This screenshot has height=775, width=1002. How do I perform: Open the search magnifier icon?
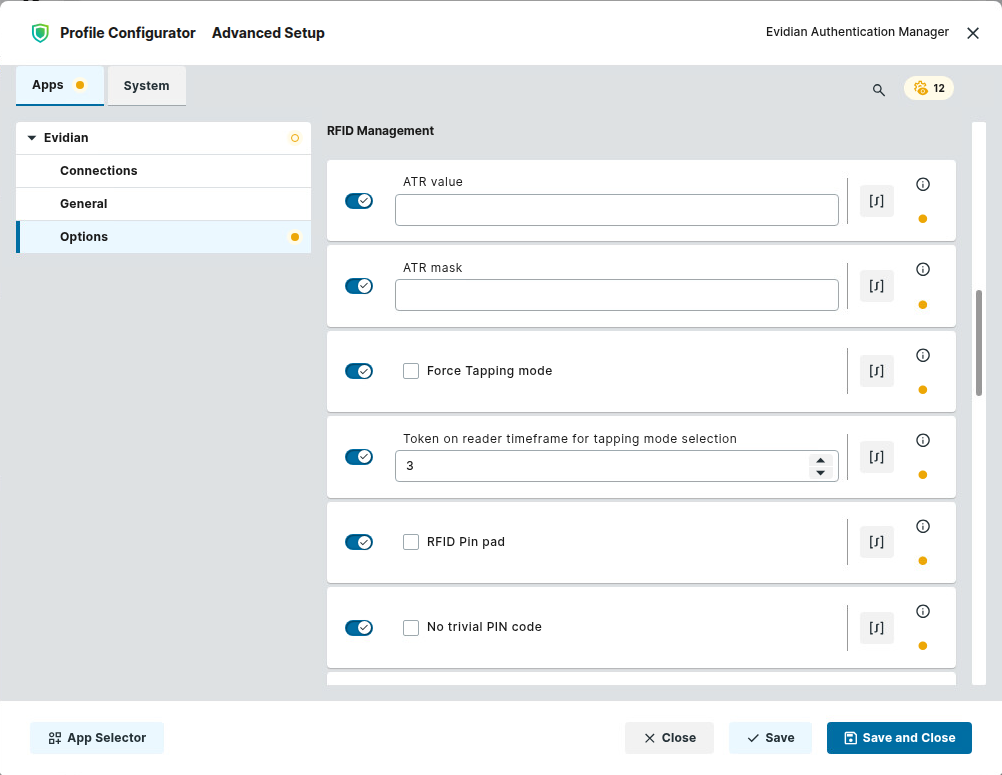tap(879, 90)
